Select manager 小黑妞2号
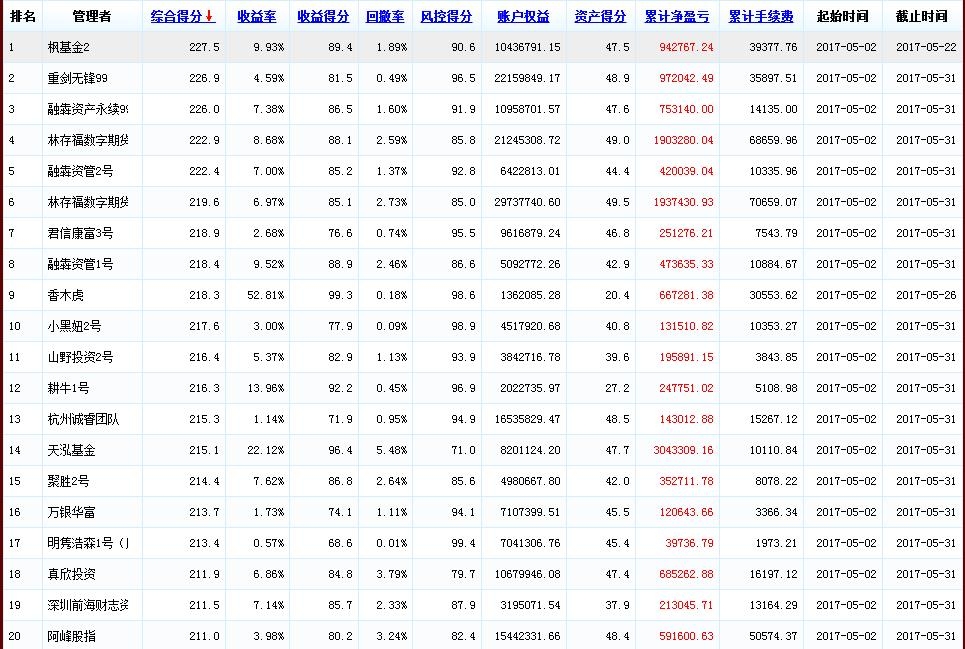The image size is (965, 649). [x=74, y=326]
